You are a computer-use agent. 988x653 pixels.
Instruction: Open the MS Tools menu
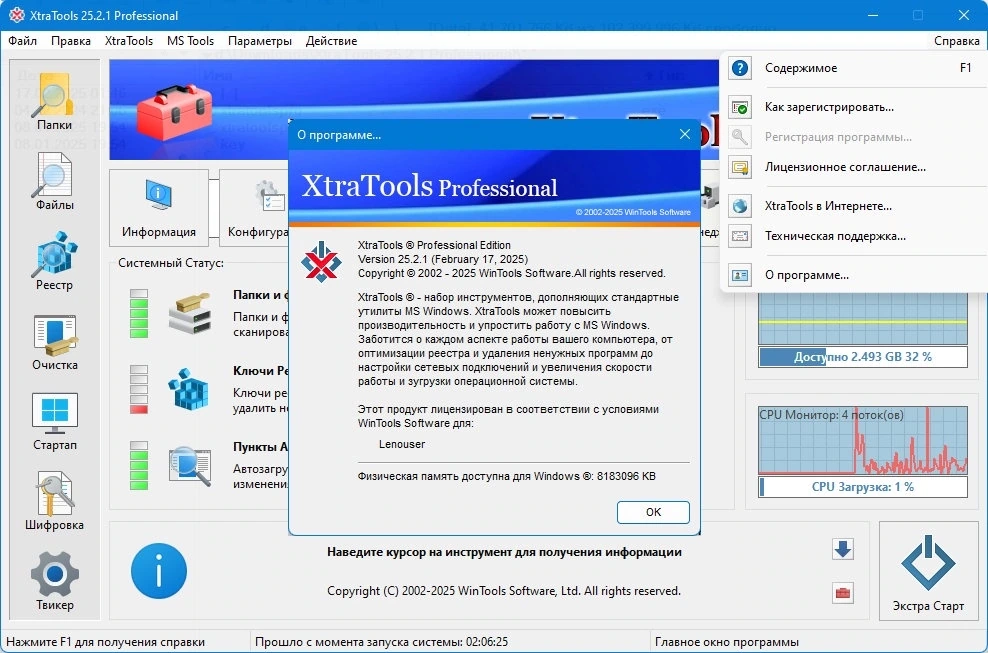[190, 41]
